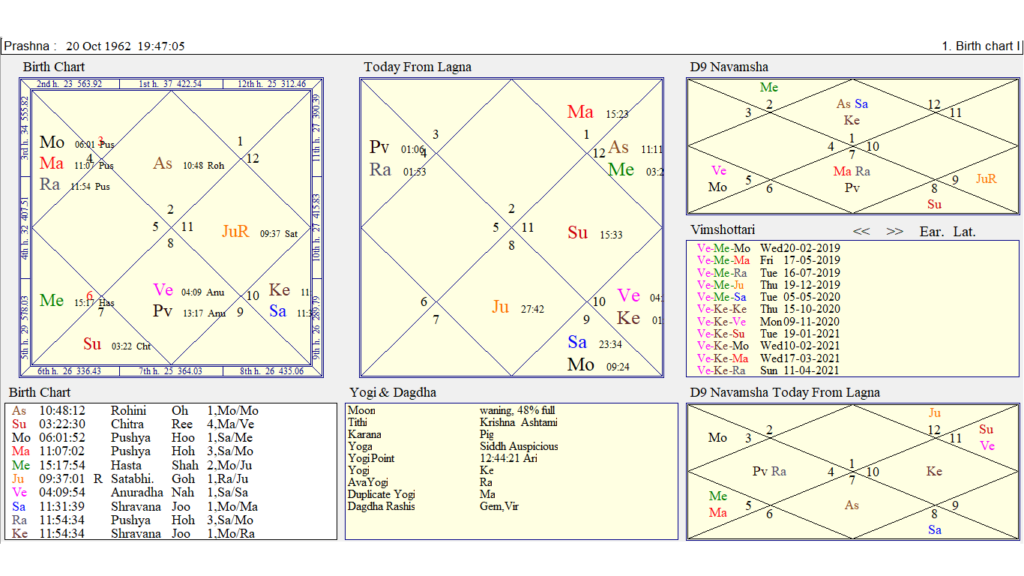Select the Su 03:22:30 Chitra table row
This screenshot has height=576, width=1024.
[133, 424]
